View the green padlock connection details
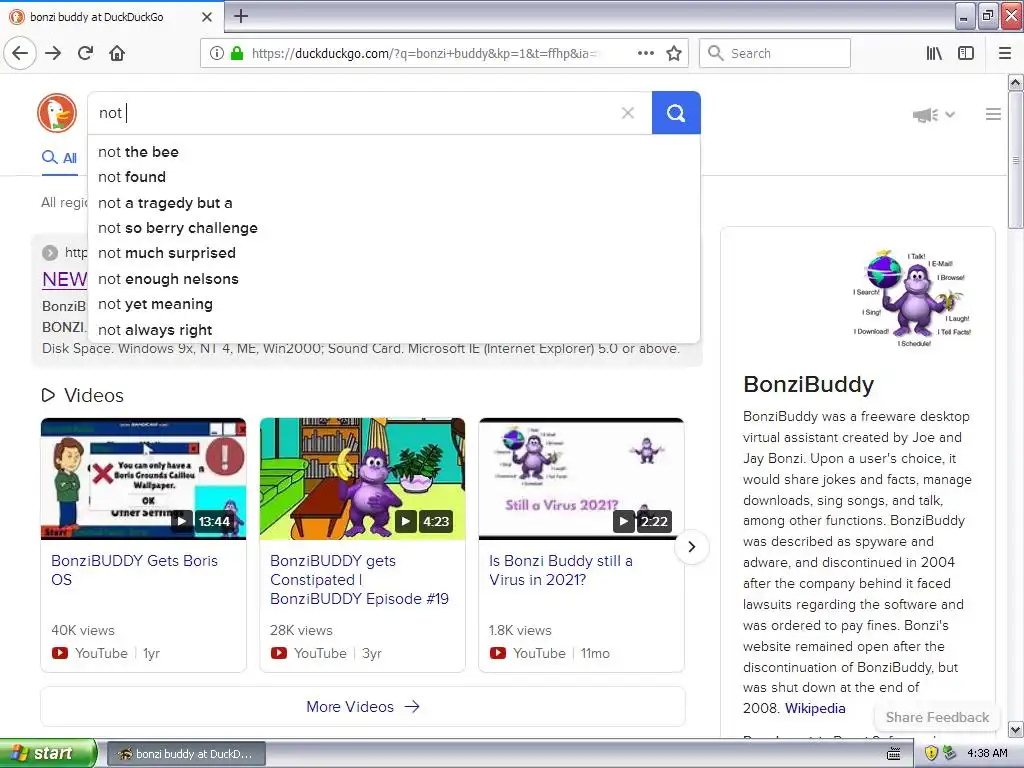The width and height of the screenshot is (1024, 768). point(237,53)
